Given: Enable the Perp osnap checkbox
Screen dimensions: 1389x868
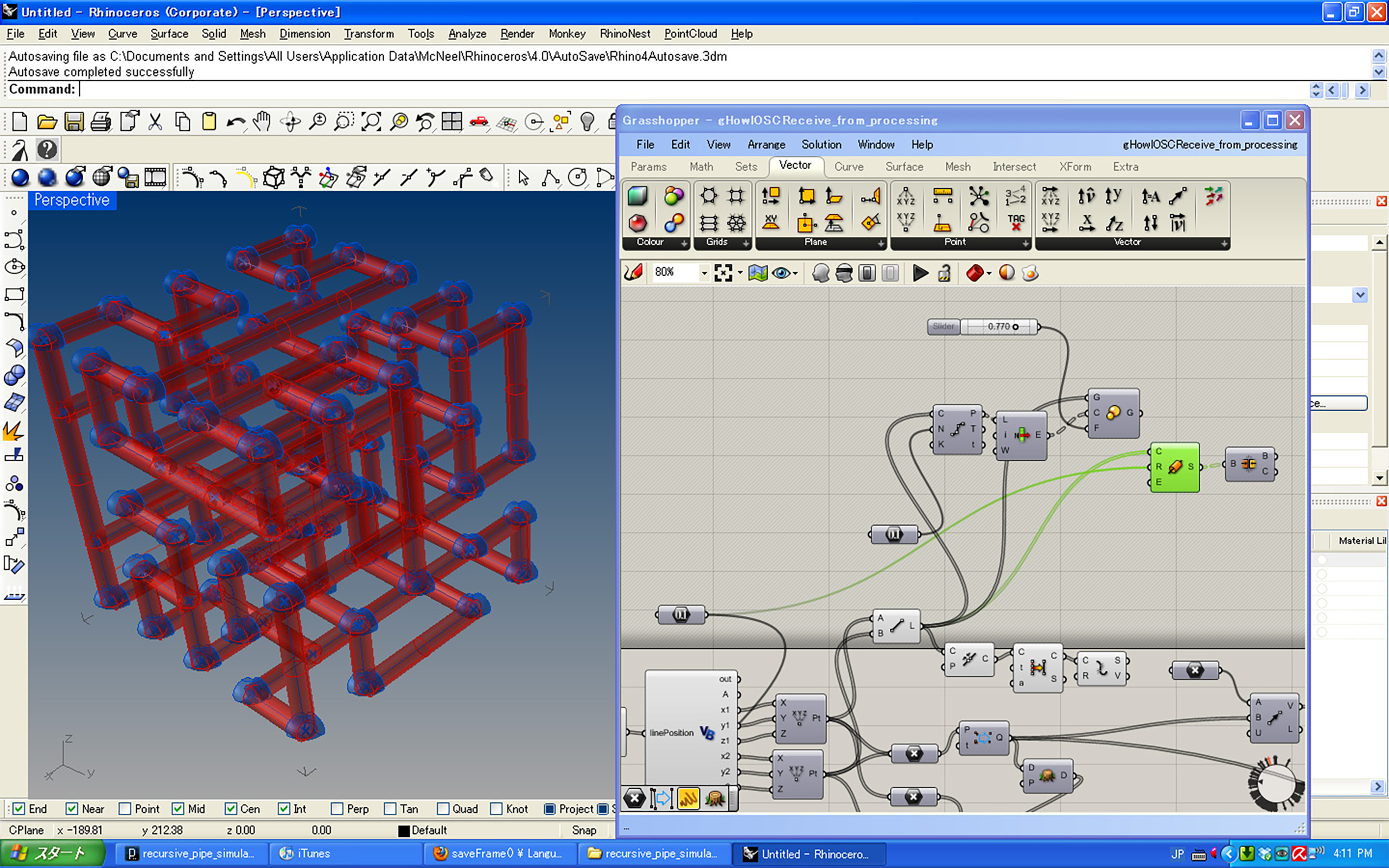Looking at the screenshot, I should [337, 808].
